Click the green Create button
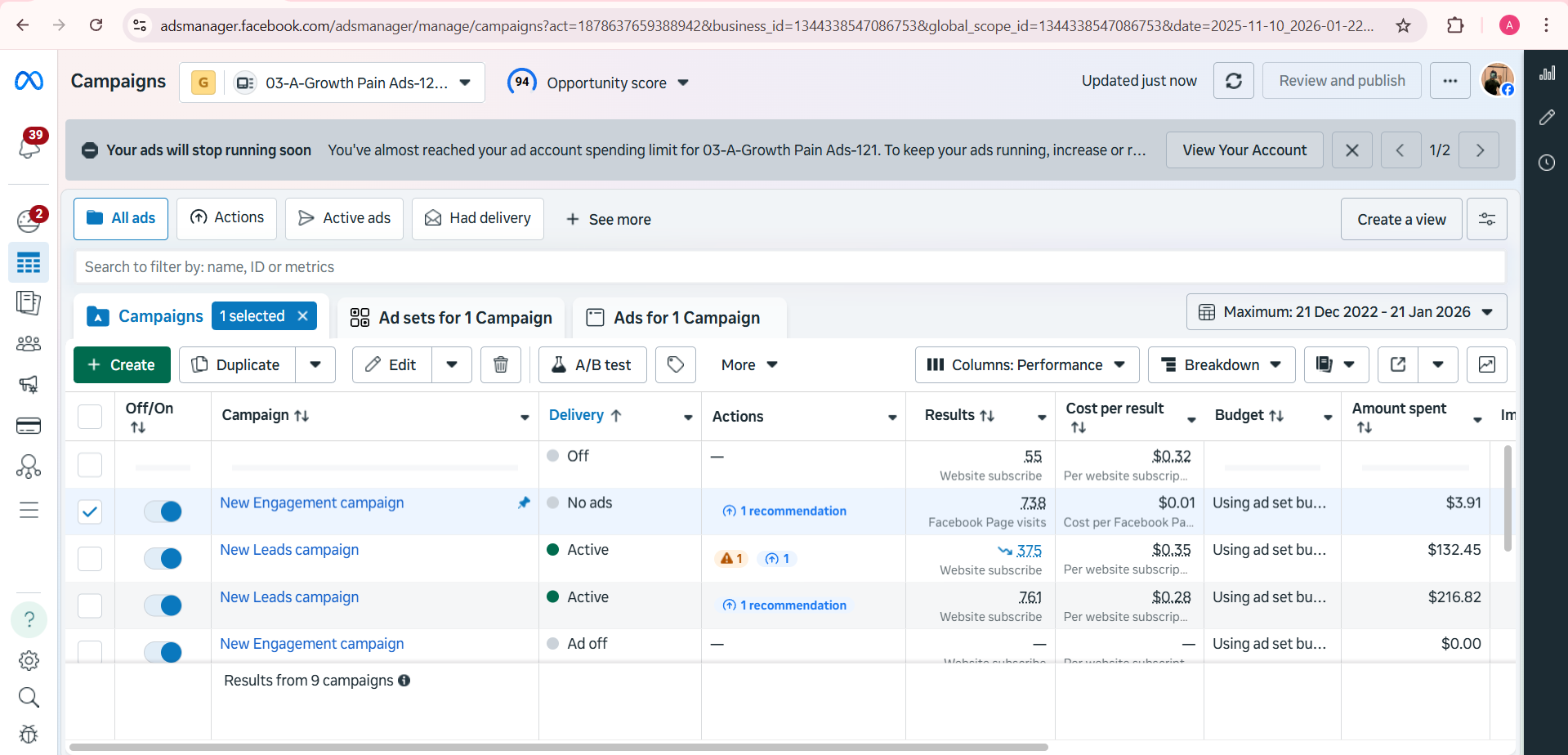The width and height of the screenshot is (1568, 755). click(122, 364)
